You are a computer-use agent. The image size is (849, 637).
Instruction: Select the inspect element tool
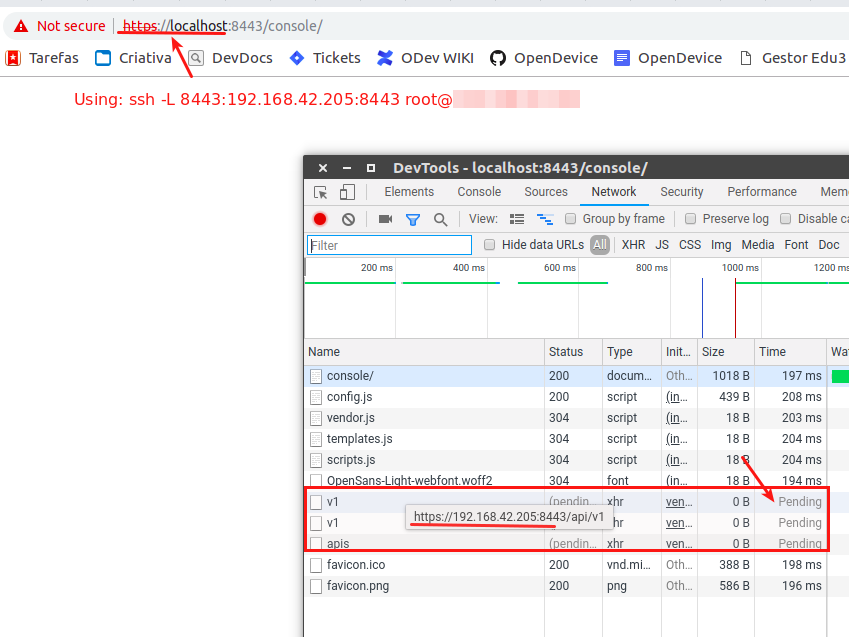(x=319, y=191)
